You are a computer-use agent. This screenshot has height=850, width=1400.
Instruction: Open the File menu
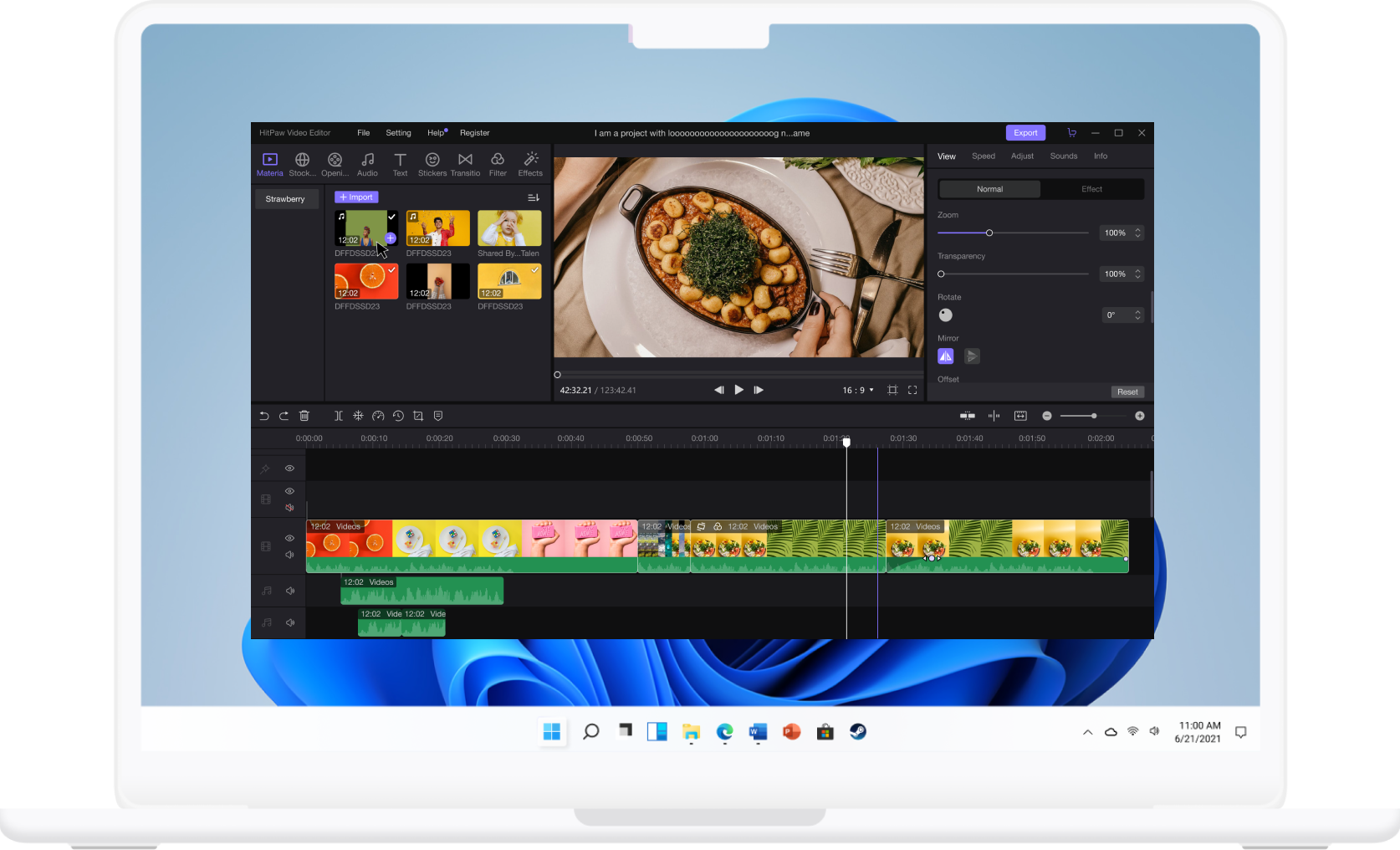coord(363,133)
